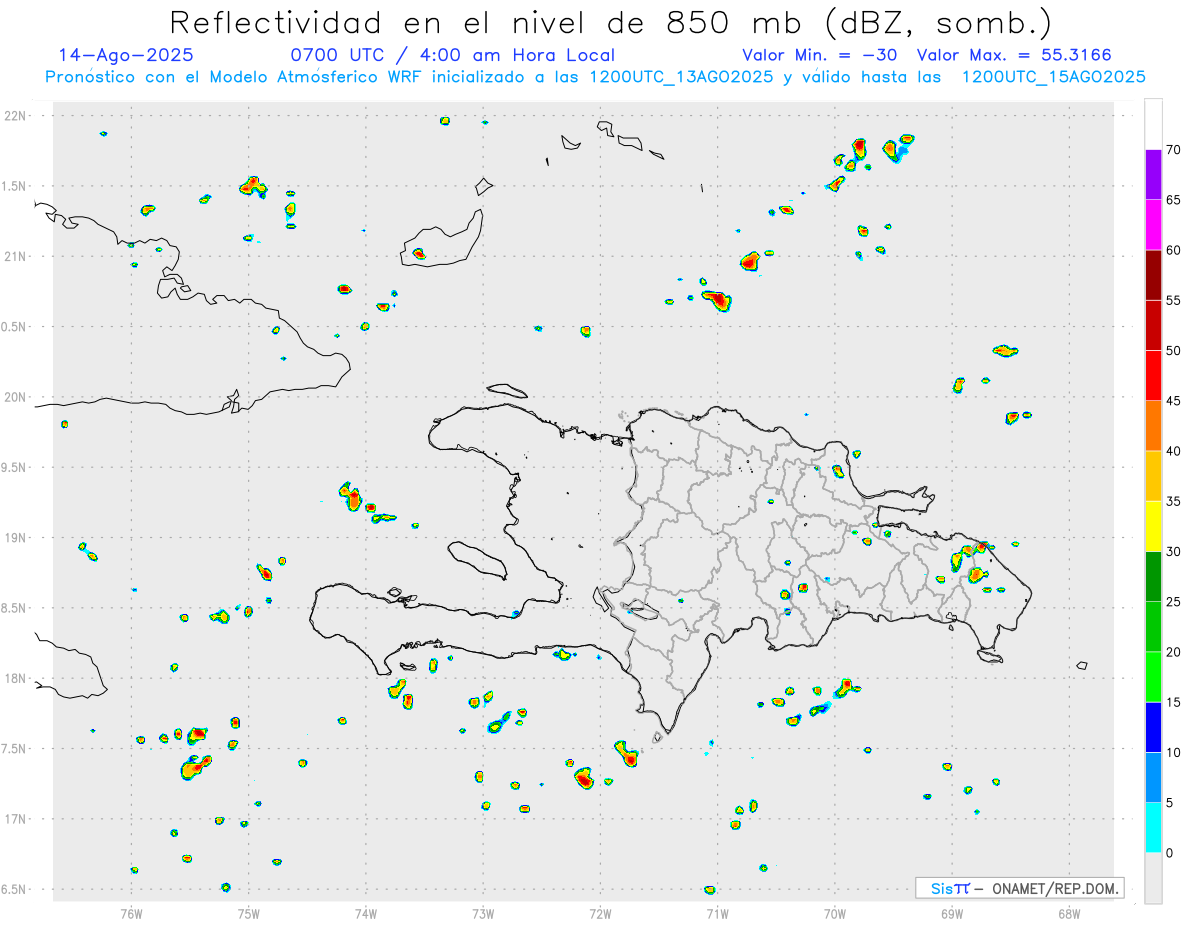Select the longitude axis label '71W'
The image size is (1200, 927).
[x=717, y=913]
